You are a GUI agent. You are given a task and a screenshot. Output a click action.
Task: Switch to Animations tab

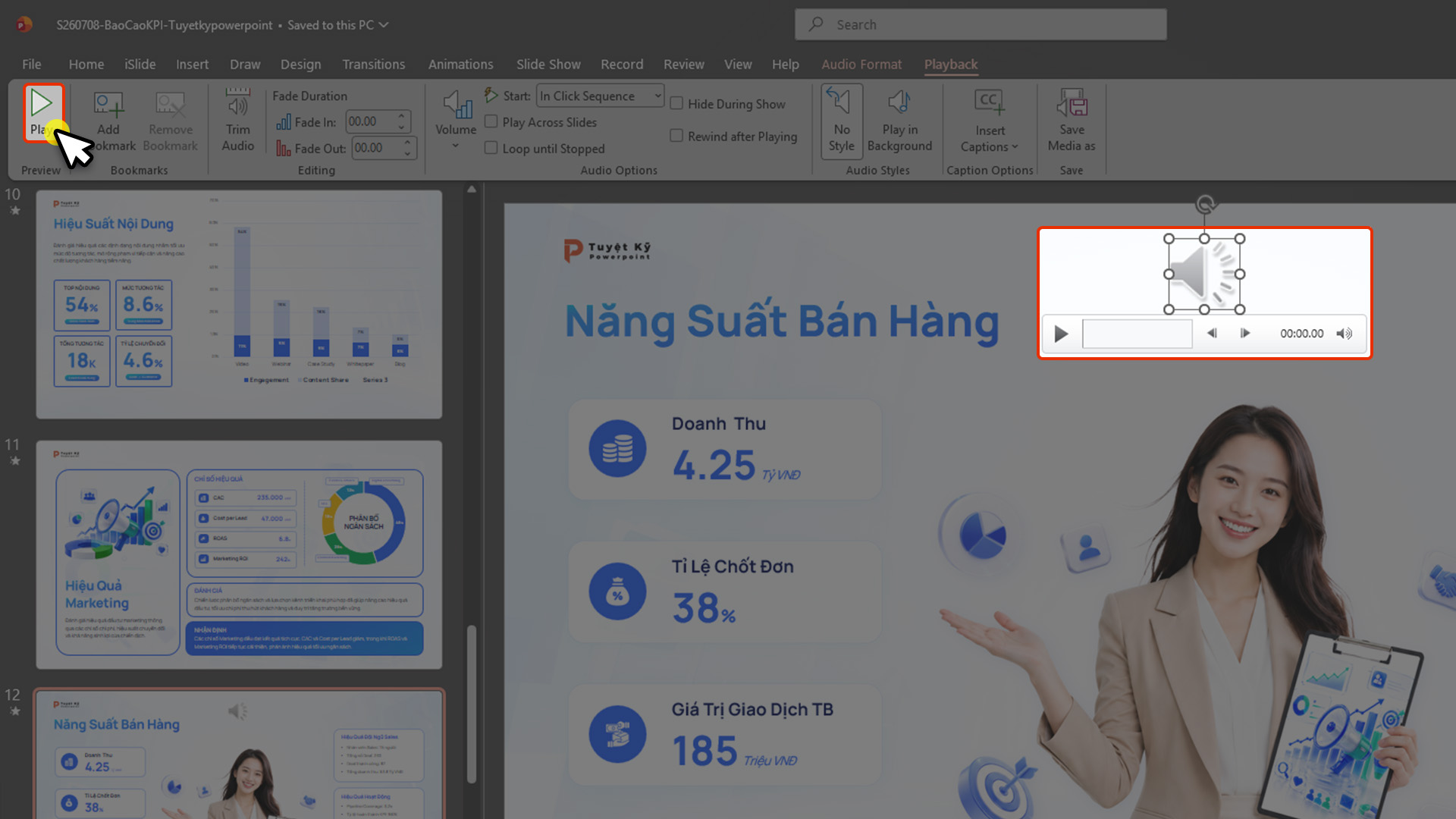(461, 64)
